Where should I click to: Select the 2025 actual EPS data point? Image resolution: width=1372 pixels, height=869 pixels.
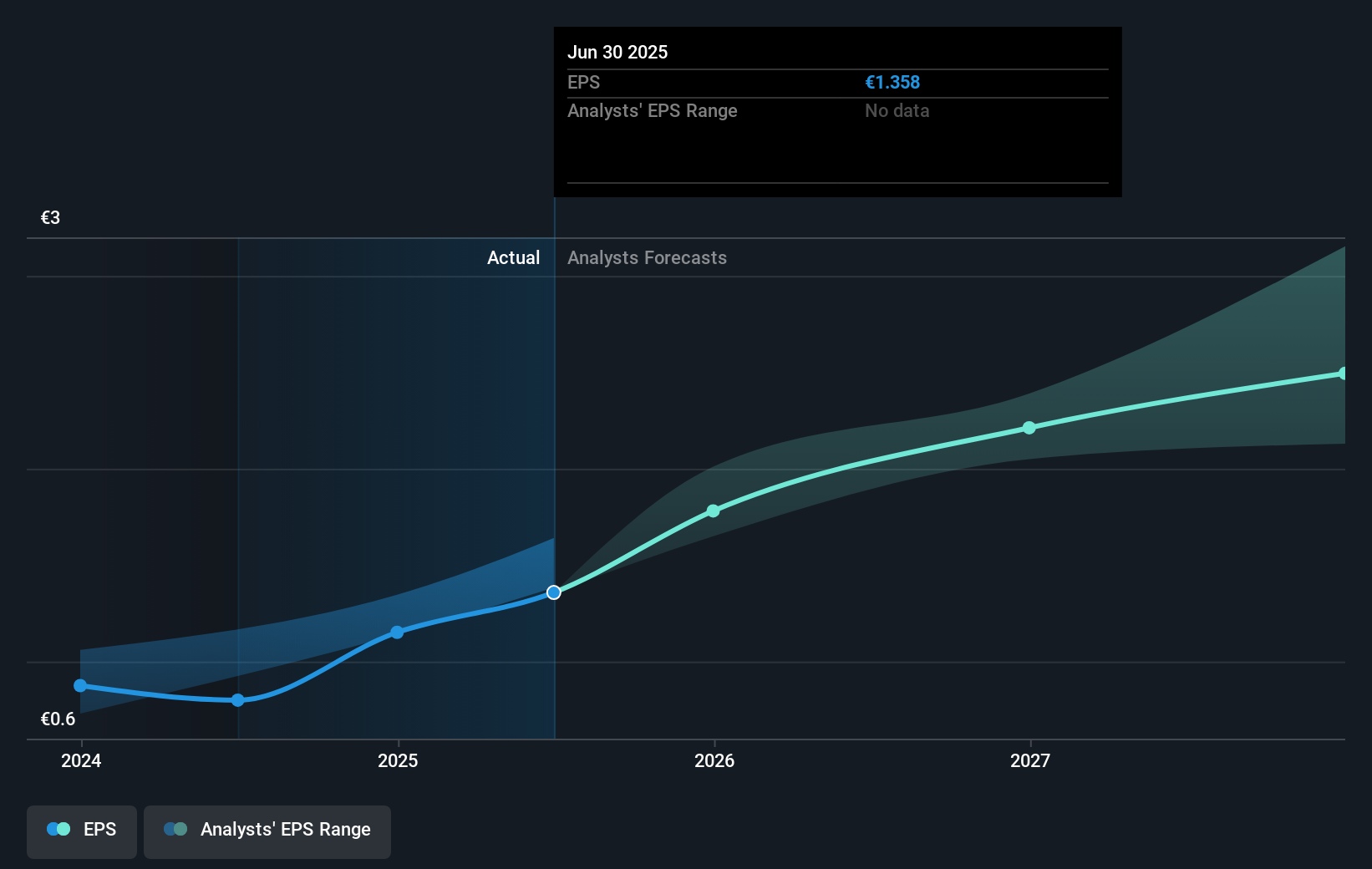pyautogui.click(x=398, y=633)
